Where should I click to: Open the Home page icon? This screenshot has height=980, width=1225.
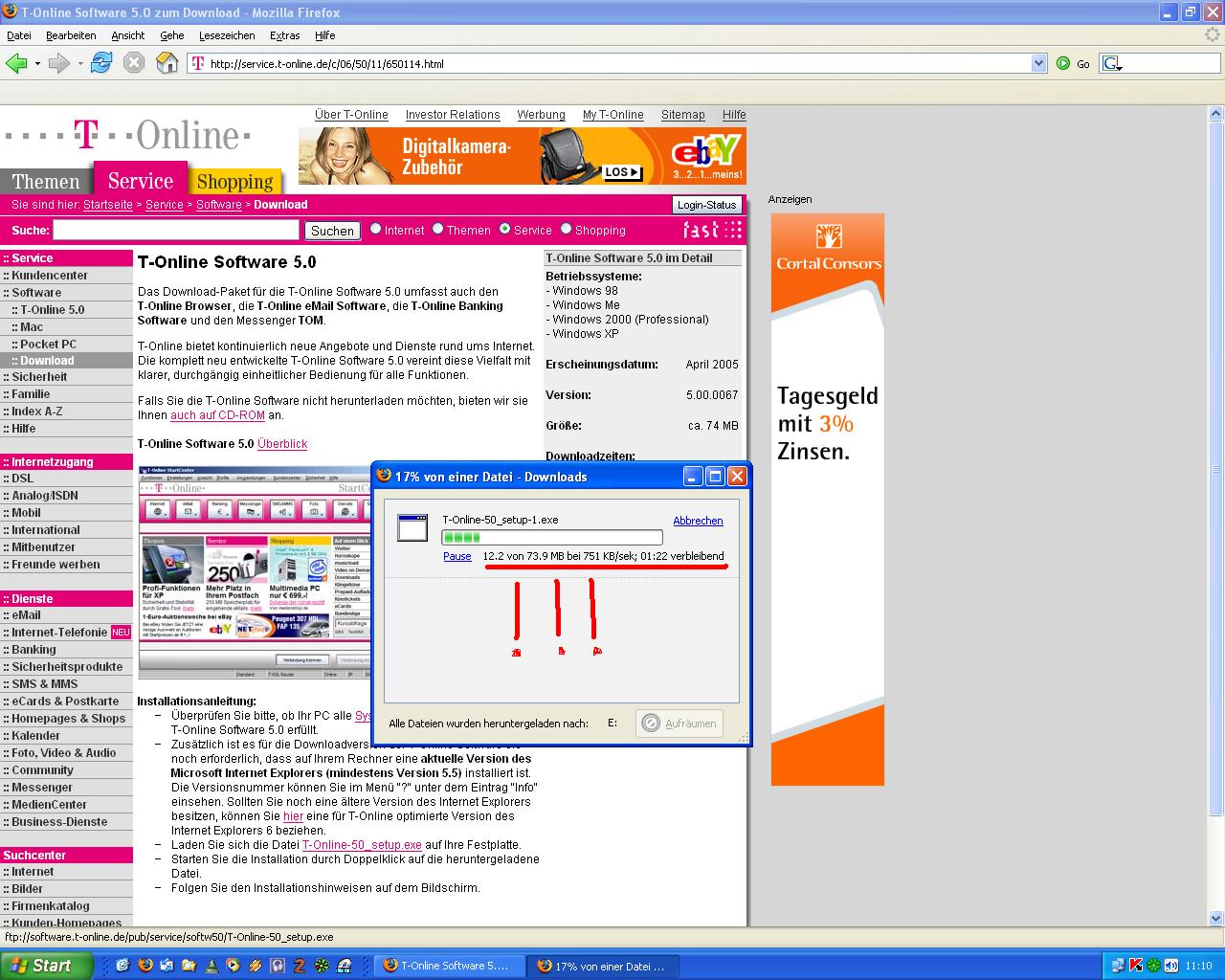pos(167,63)
